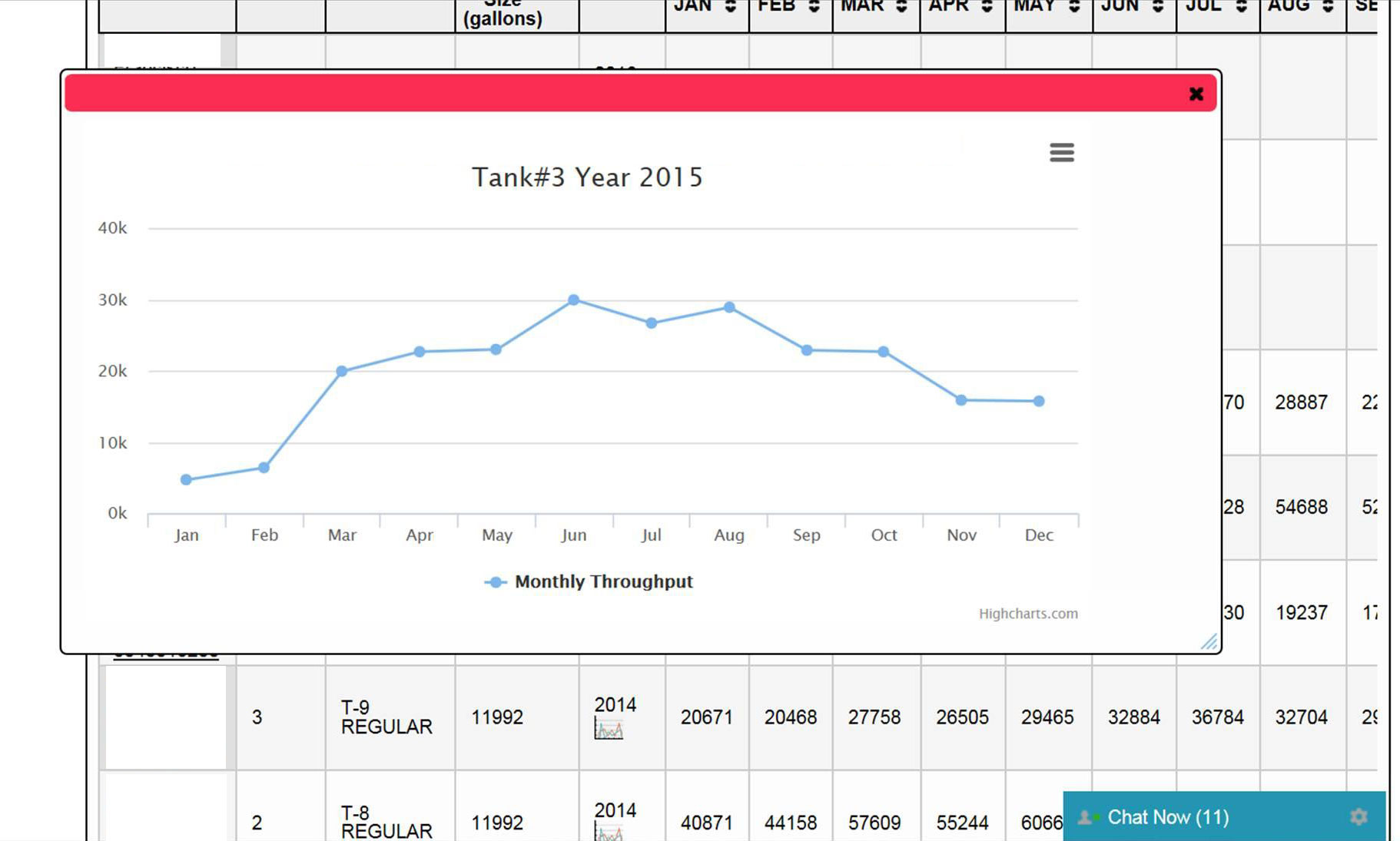The image size is (1400, 841).
Task: Sort by the JUN column arrows
Action: [x=1157, y=7]
